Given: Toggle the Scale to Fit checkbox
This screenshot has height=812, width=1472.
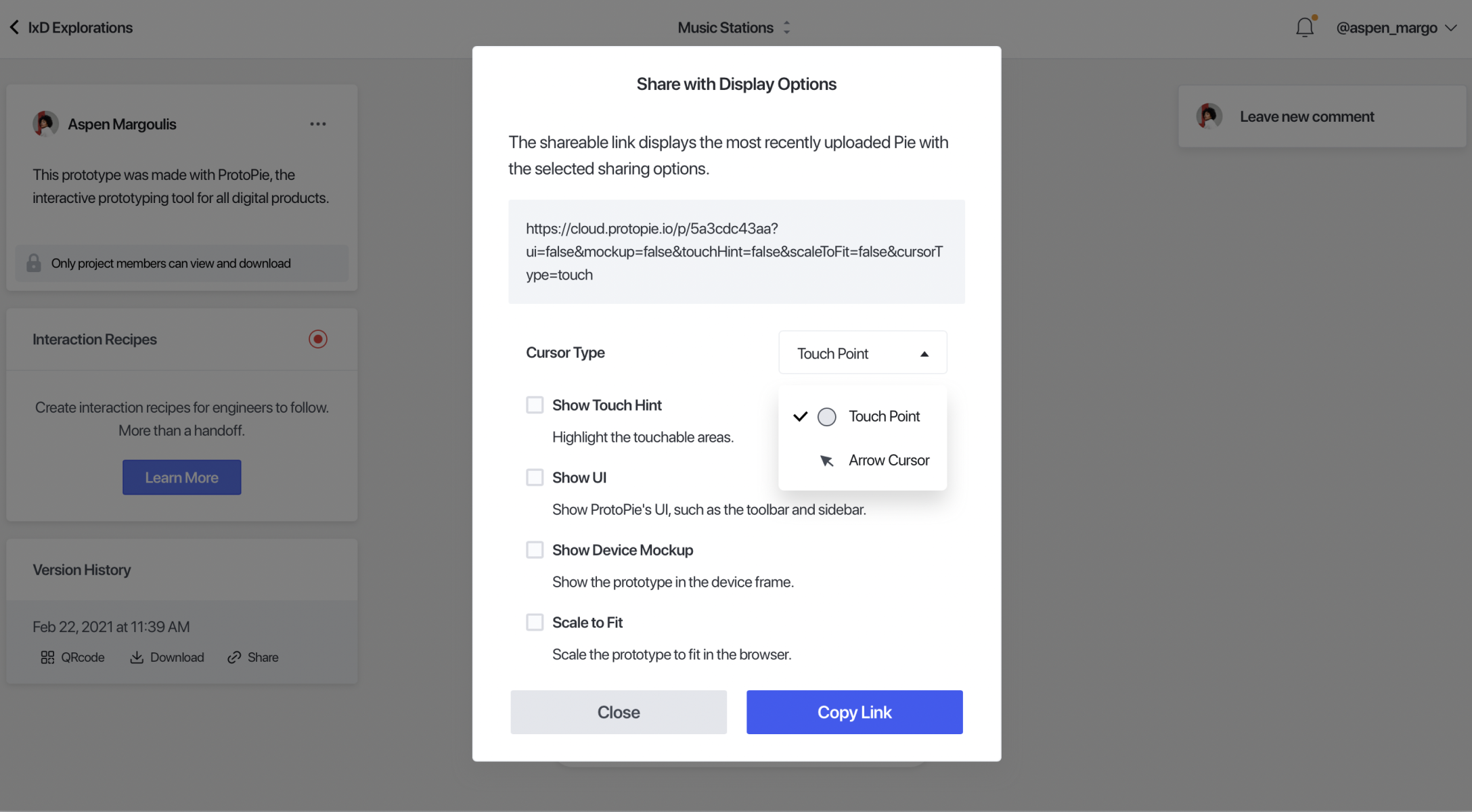Looking at the screenshot, I should 535,622.
